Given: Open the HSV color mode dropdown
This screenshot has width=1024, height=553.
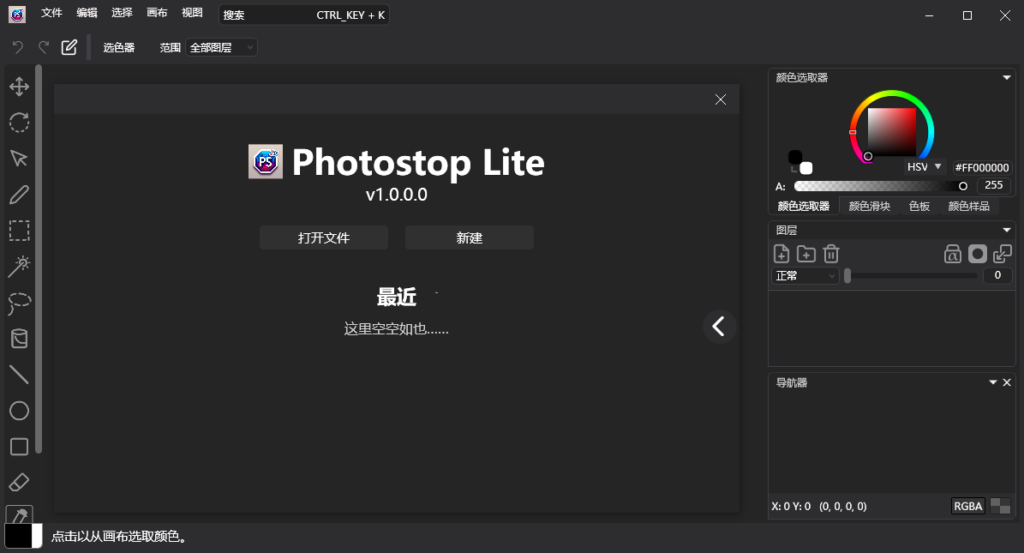Looking at the screenshot, I should tap(923, 167).
